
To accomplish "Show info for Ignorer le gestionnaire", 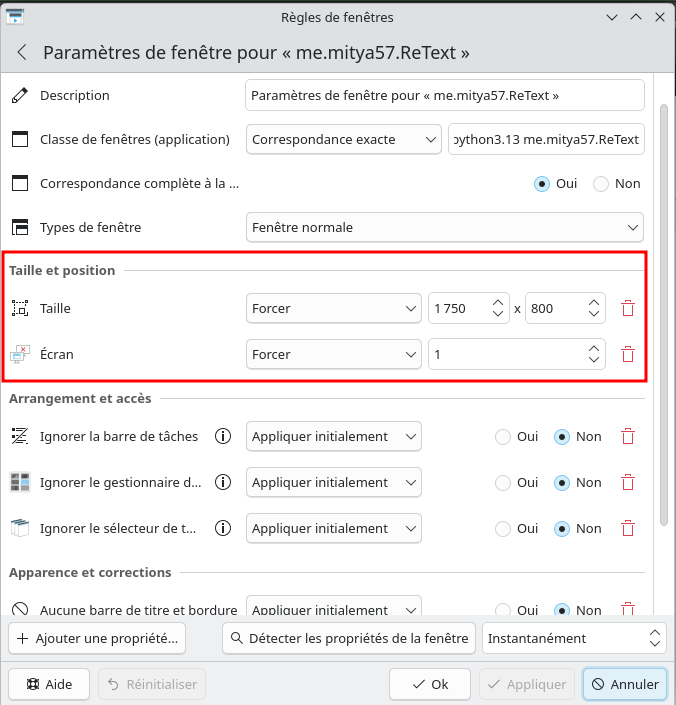I will pyautogui.click(x=224, y=483).
